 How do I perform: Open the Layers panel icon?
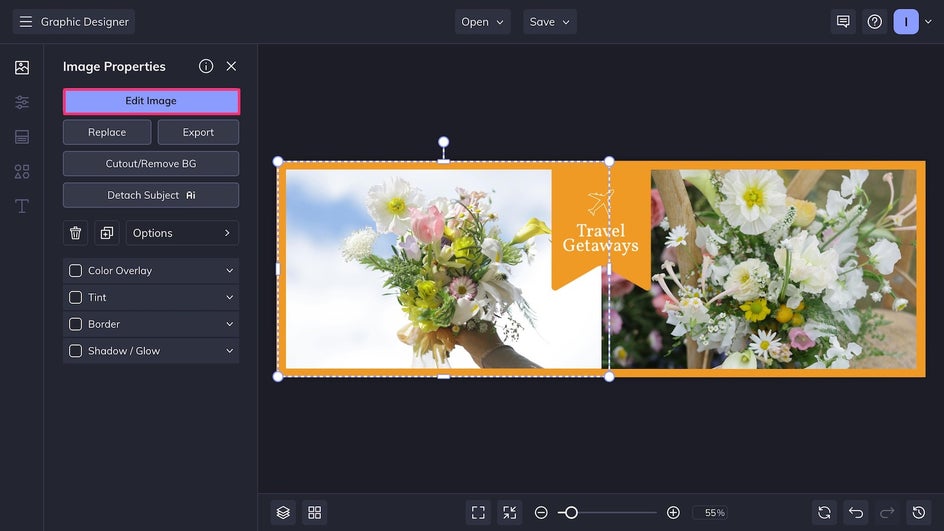(x=283, y=512)
